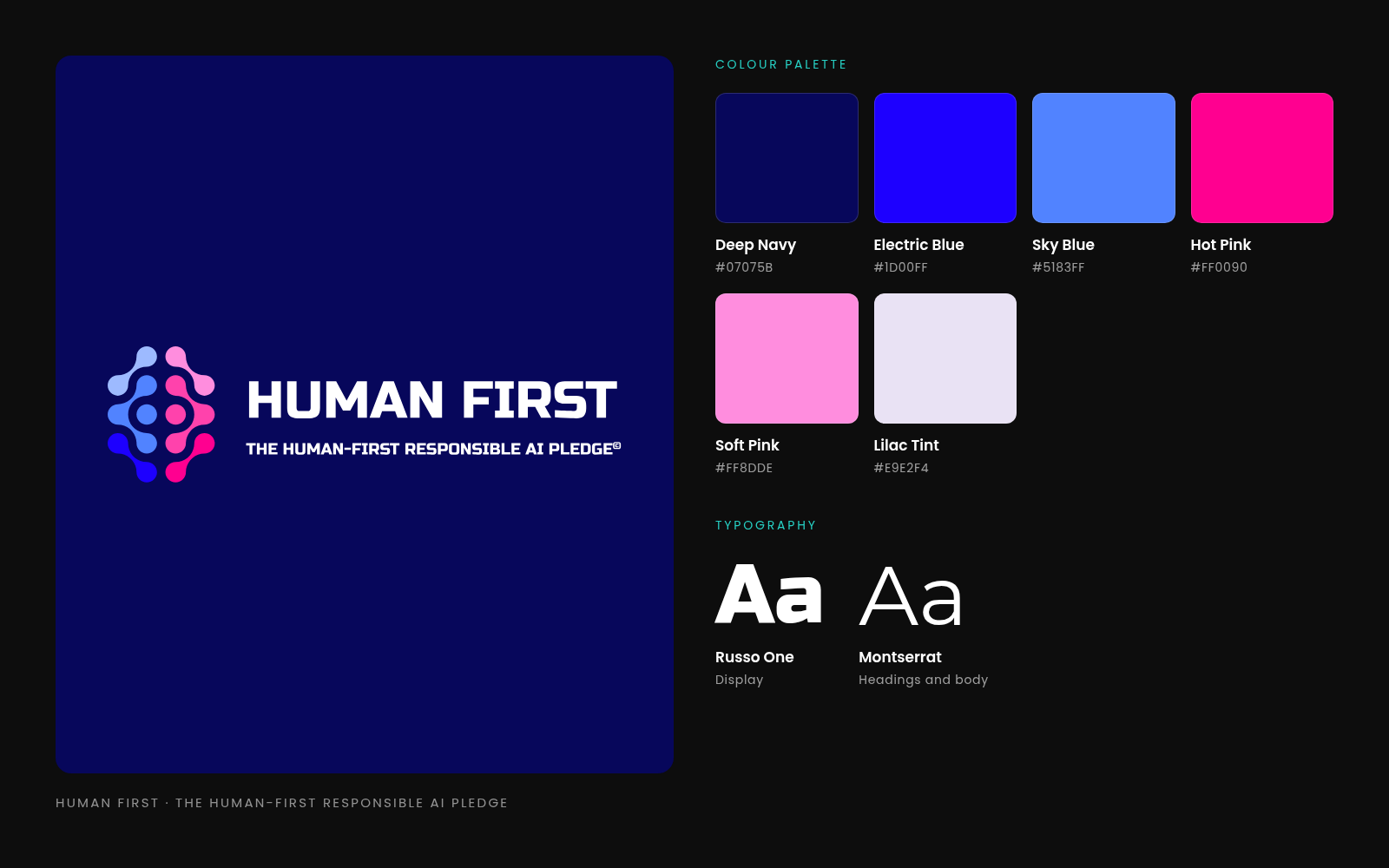Click the Headings and body caption
The image size is (1389, 868).
click(924, 680)
